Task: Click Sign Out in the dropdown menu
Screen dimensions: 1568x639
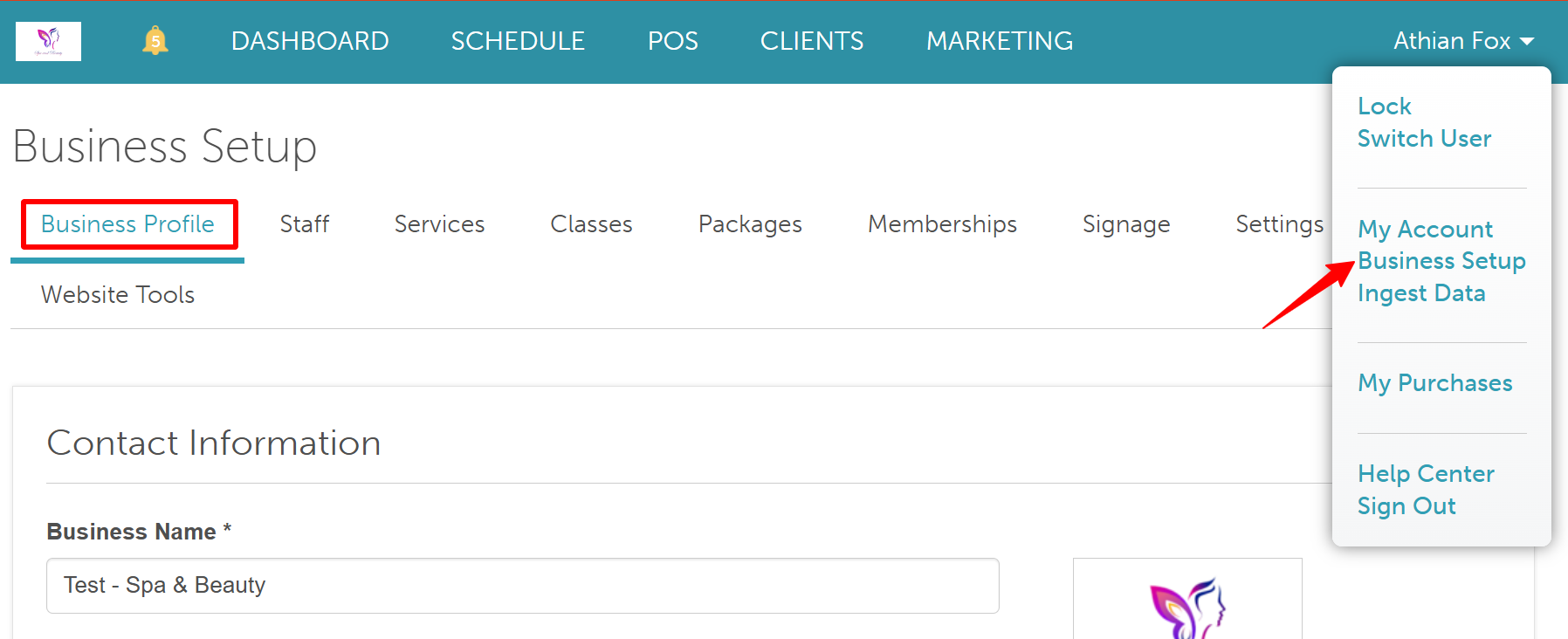Action: click(x=1406, y=506)
